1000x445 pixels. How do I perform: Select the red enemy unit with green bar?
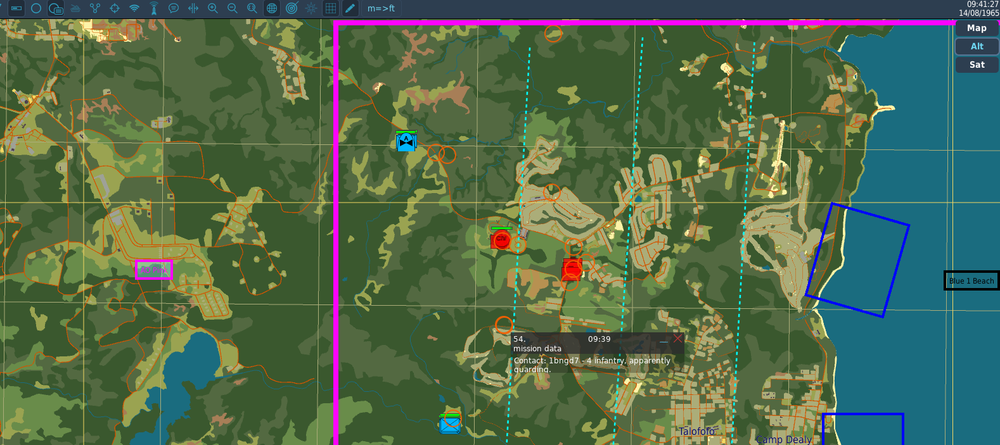pos(501,238)
